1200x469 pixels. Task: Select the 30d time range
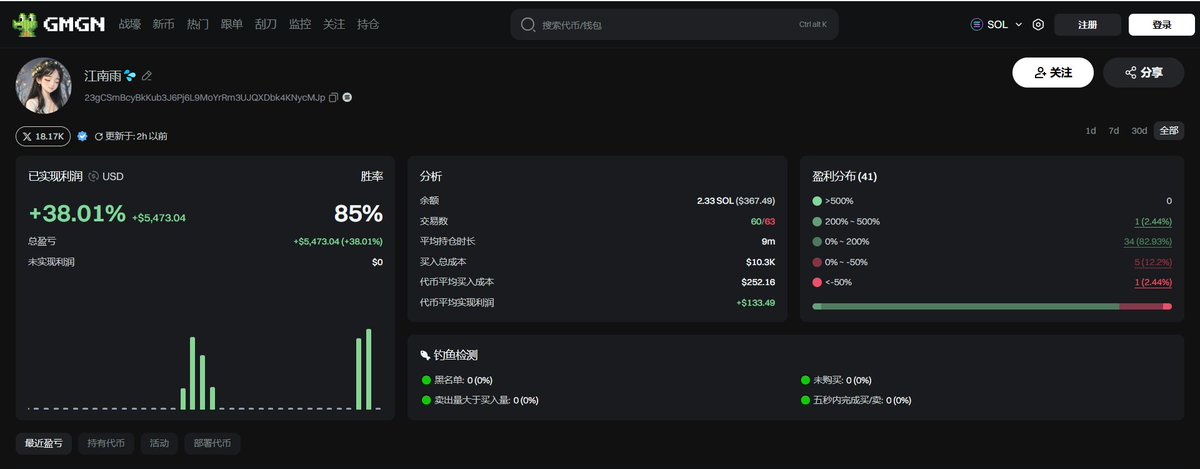(x=1139, y=131)
